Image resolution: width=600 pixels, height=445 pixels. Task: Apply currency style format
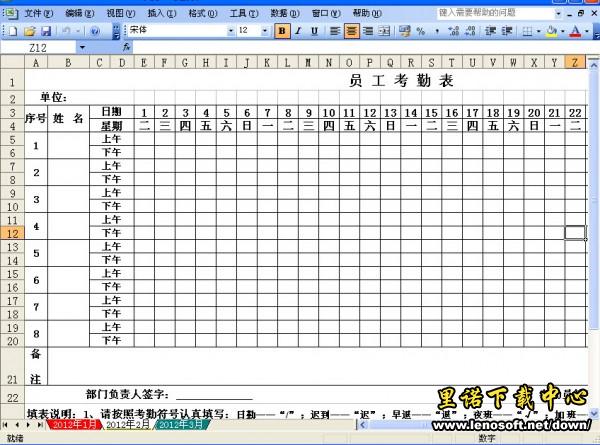(404, 31)
